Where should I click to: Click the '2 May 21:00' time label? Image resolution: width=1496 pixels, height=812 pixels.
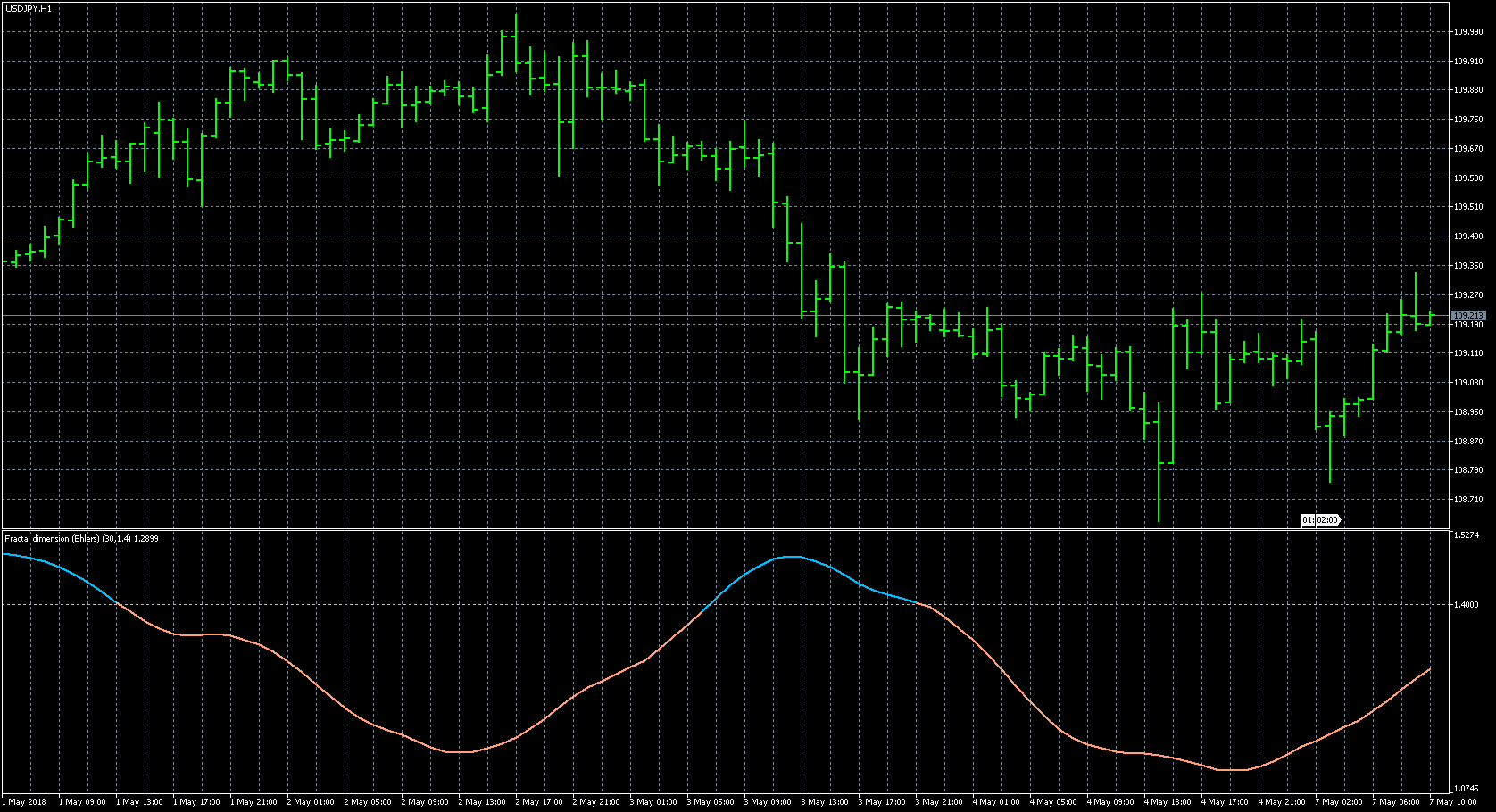[x=596, y=802]
